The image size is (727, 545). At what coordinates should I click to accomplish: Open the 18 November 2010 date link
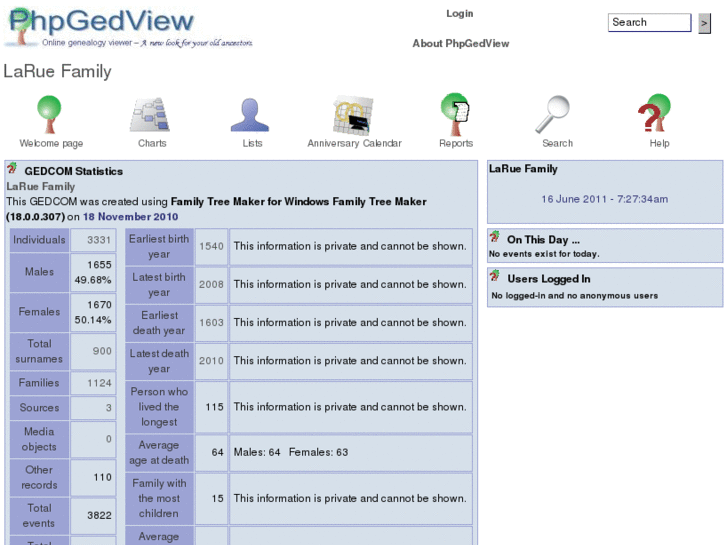[x=130, y=217]
